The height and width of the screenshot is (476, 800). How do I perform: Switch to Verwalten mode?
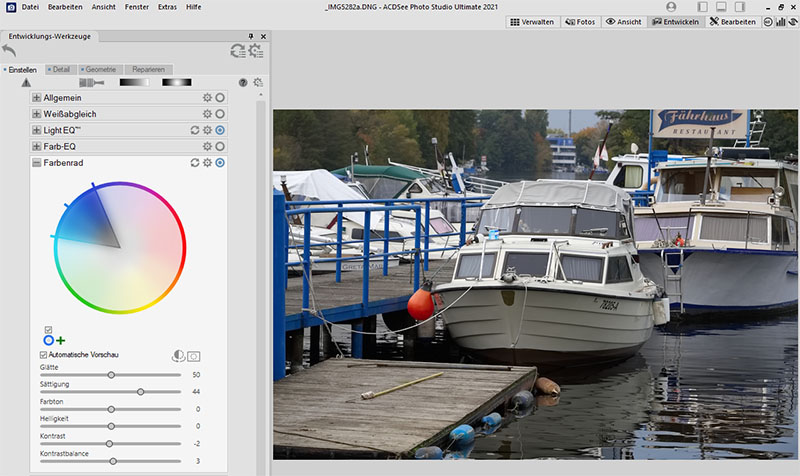click(531, 21)
